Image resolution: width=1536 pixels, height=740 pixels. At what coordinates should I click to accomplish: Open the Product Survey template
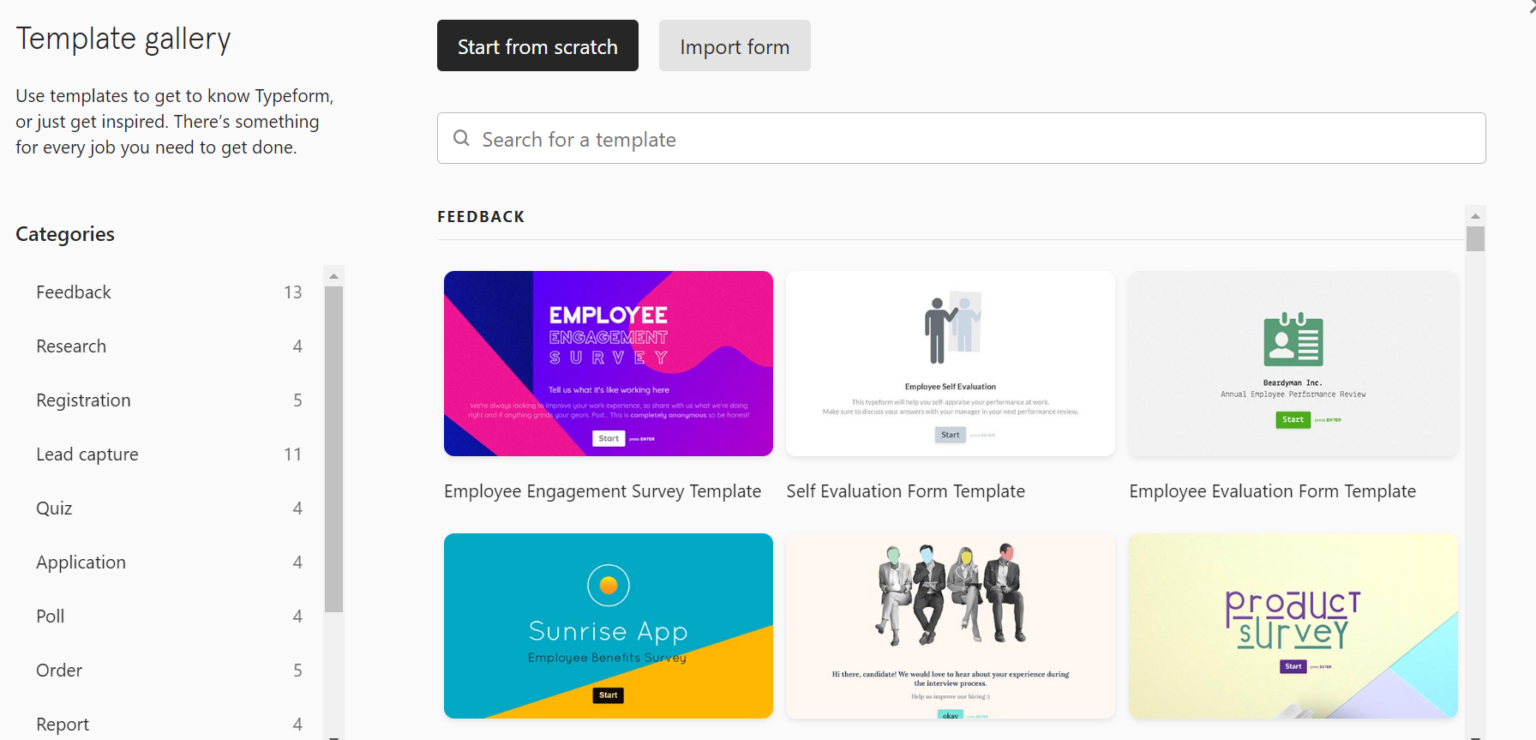1292,626
